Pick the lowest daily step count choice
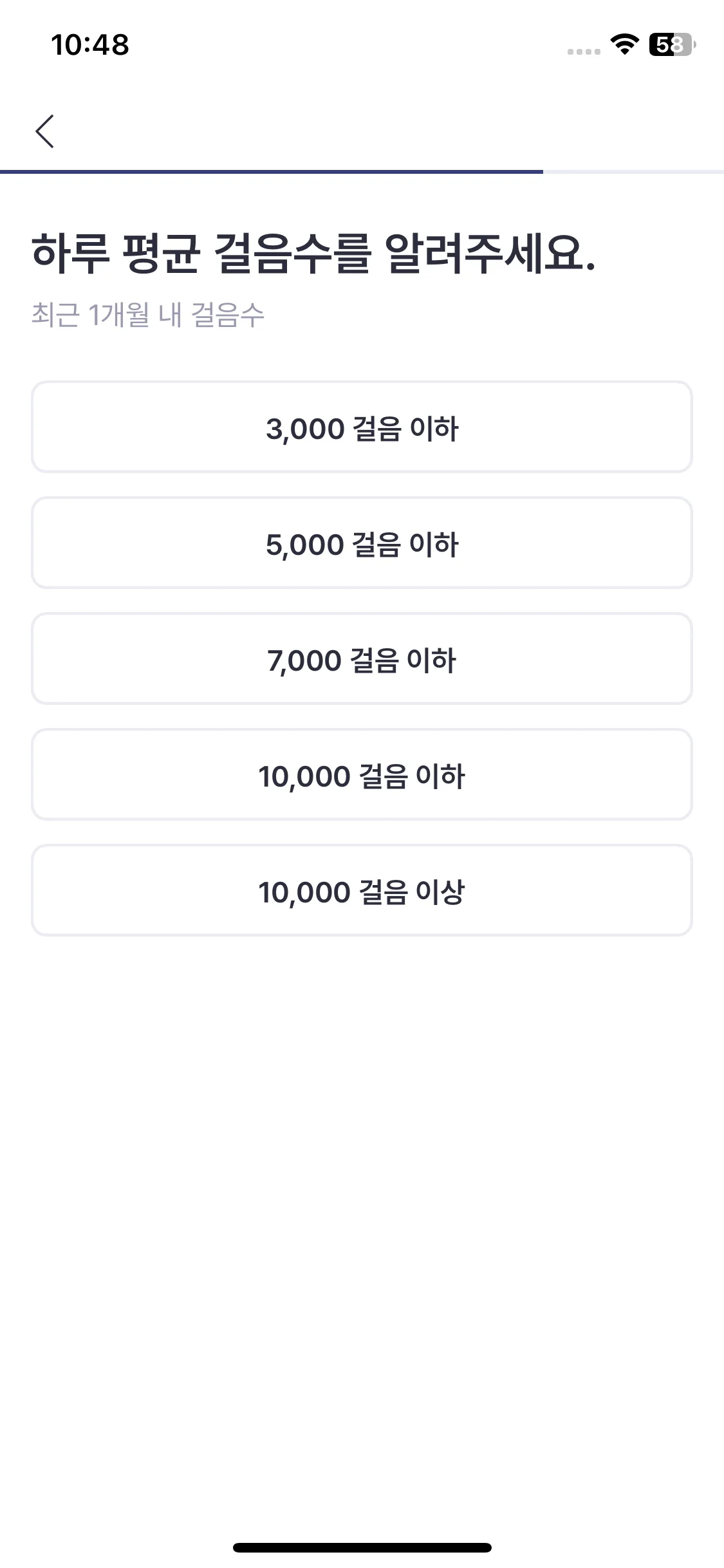 pyautogui.click(x=362, y=427)
